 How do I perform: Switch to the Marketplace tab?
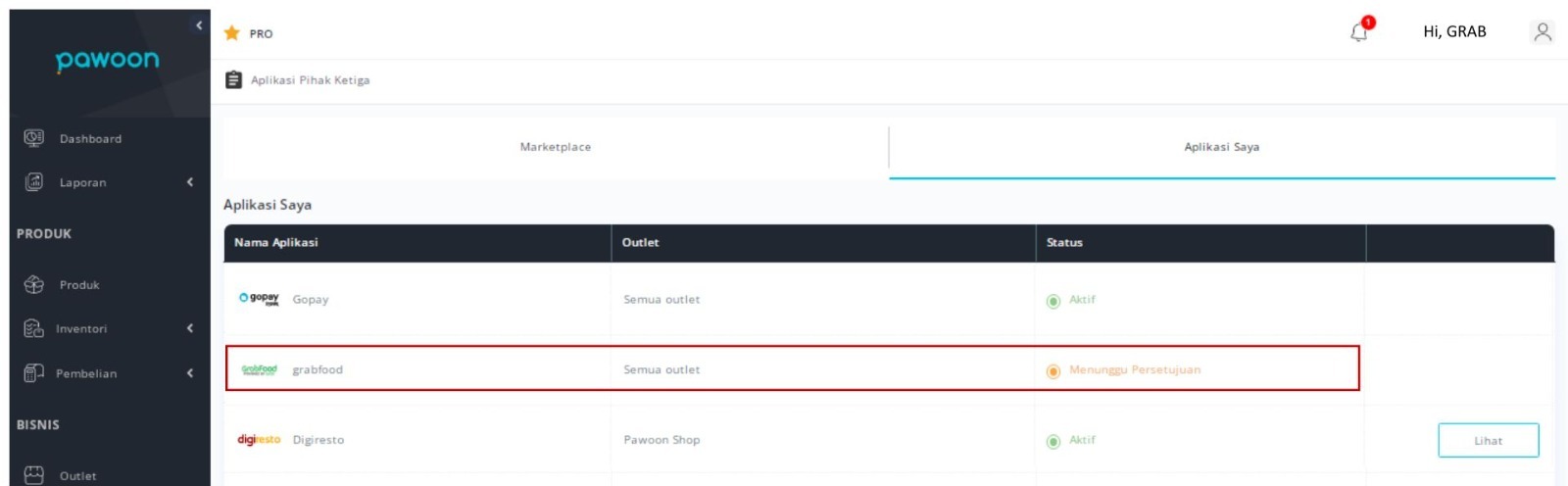tap(556, 147)
